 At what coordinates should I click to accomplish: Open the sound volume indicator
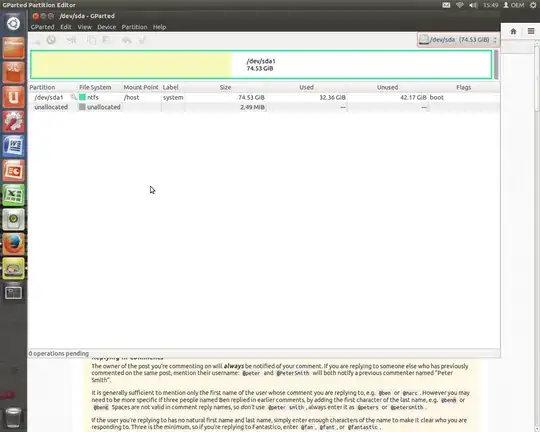[473, 5]
